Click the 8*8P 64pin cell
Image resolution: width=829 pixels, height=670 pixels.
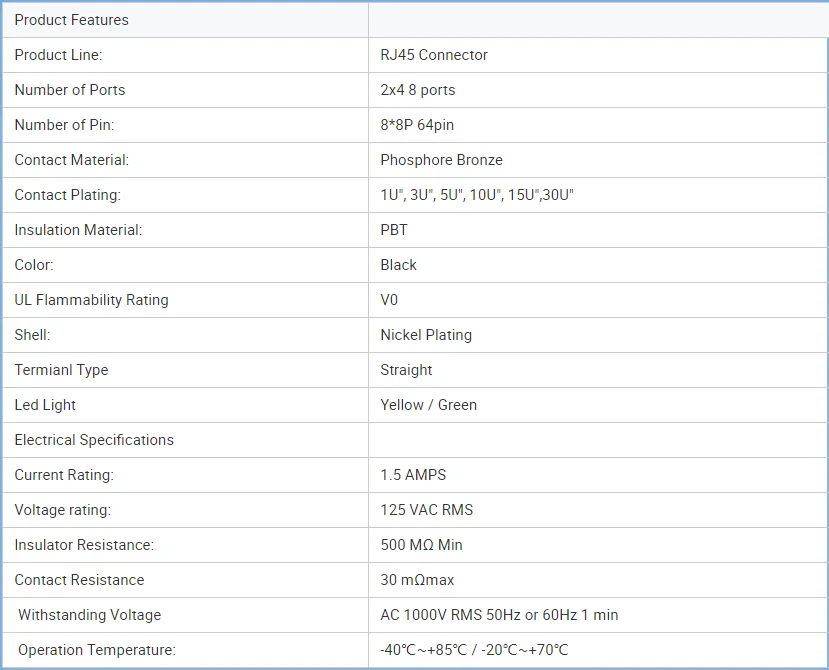[417, 125]
